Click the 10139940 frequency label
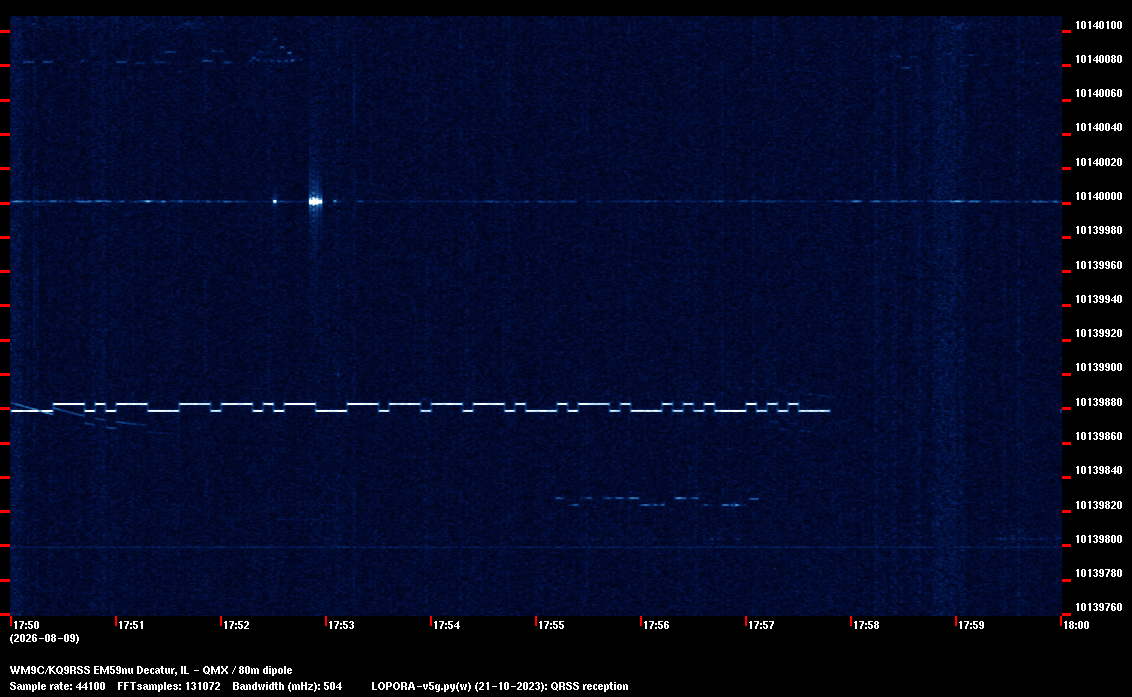Viewport: 1132px width, 697px height. pos(1098,299)
